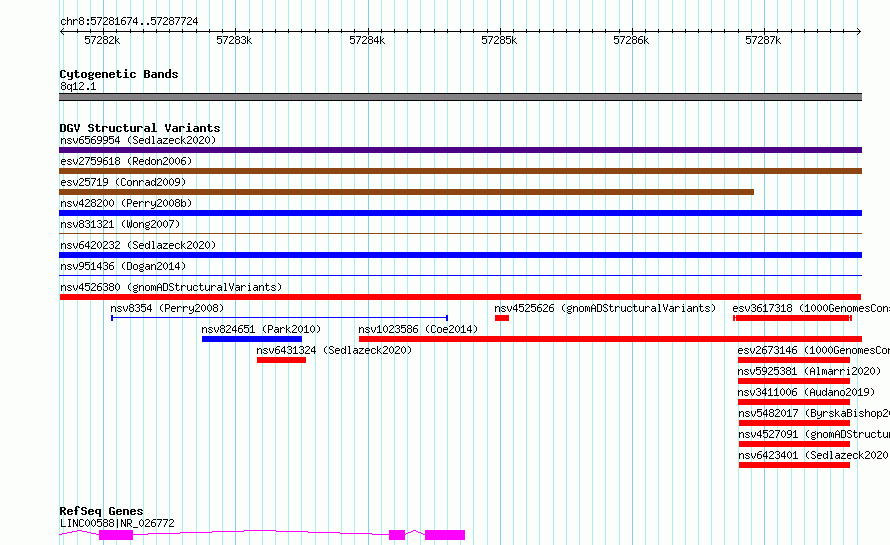
Task: Click the 57284k ruler mark
Action: pos(367,40)
